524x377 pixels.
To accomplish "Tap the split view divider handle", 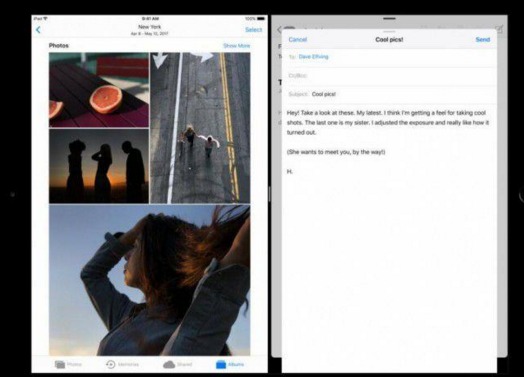I will [269, 194].
